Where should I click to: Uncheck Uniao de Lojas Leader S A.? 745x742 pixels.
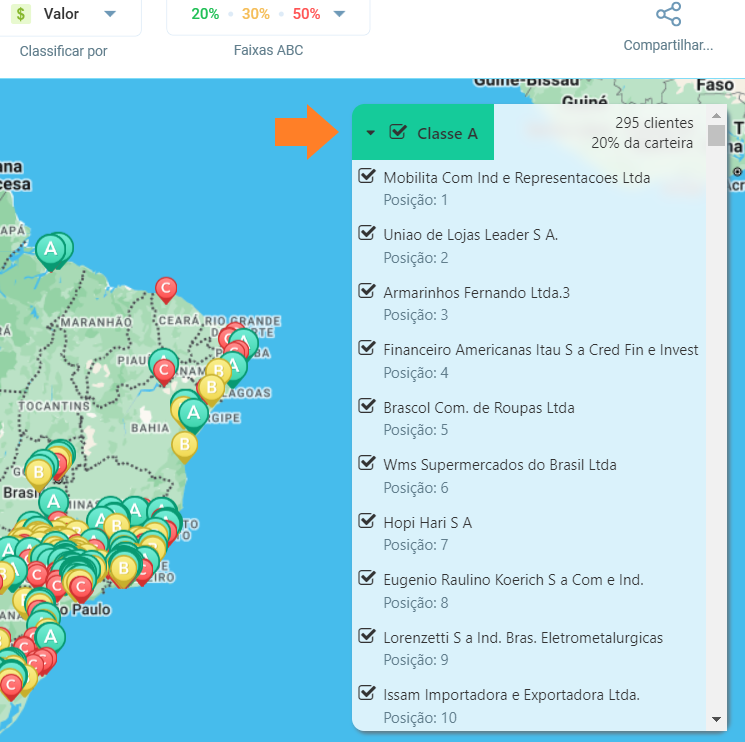[x=367, y=233]
